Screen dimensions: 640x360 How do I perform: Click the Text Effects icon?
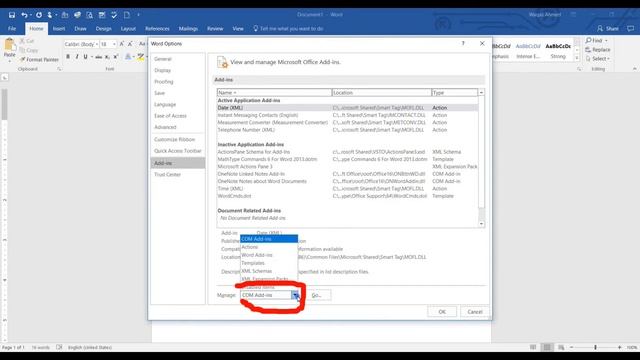128,57
